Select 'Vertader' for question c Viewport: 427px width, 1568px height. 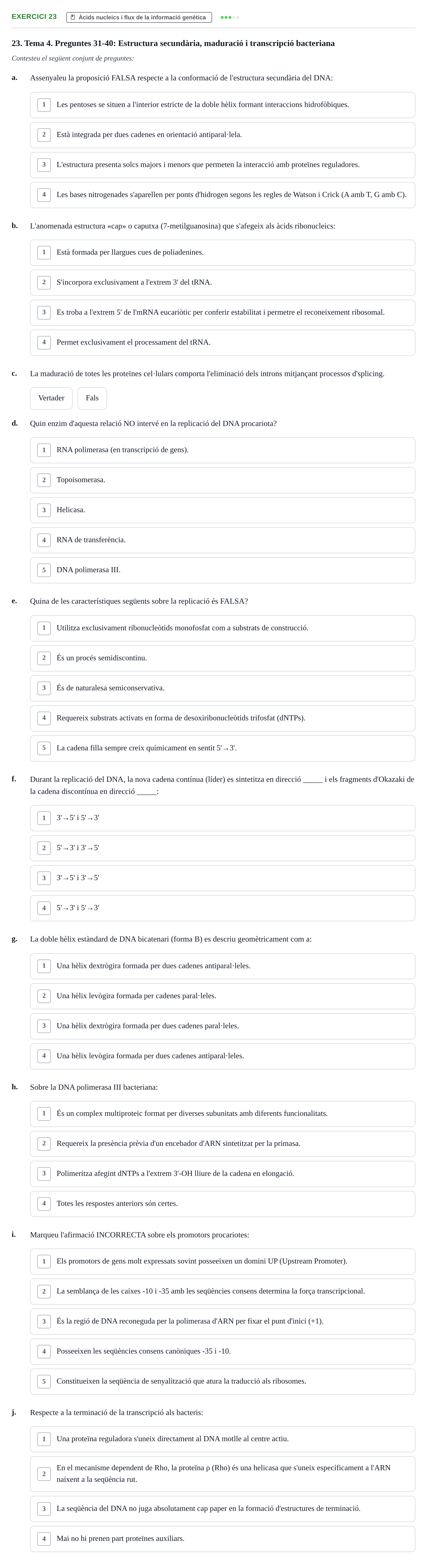tap(51, 398)
